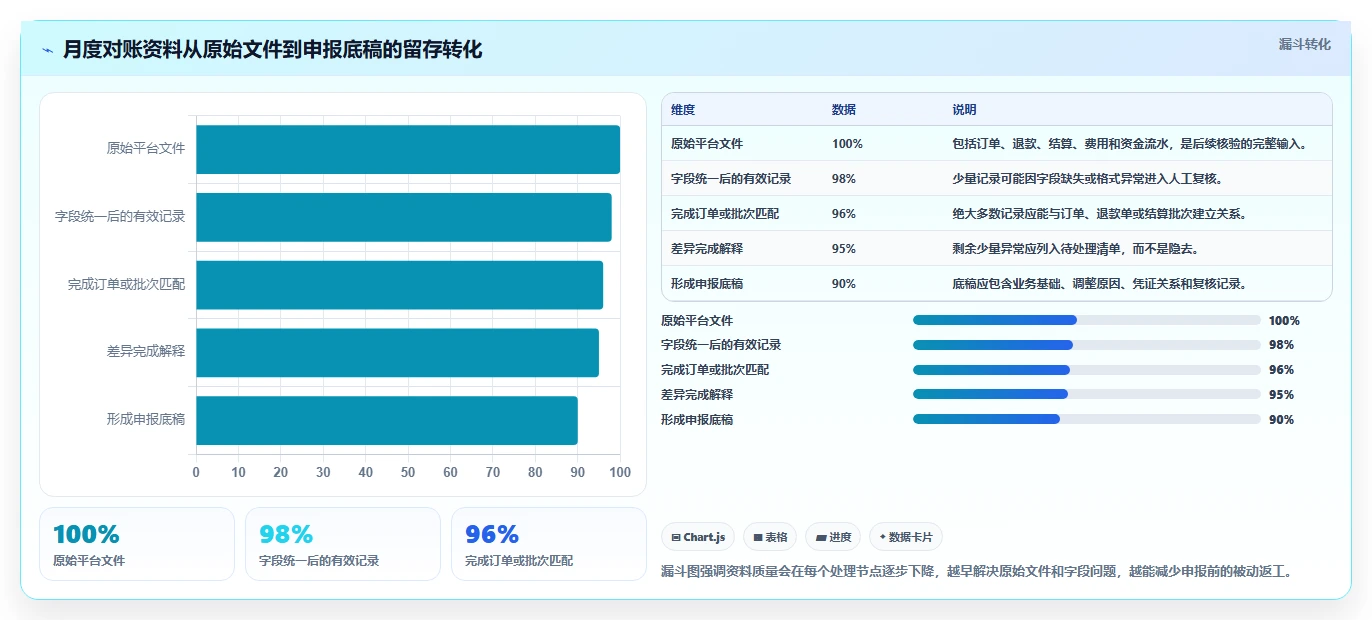
Task: Click the 完成订单或批次匹配 table cell
Action: (x=725, y=214)
